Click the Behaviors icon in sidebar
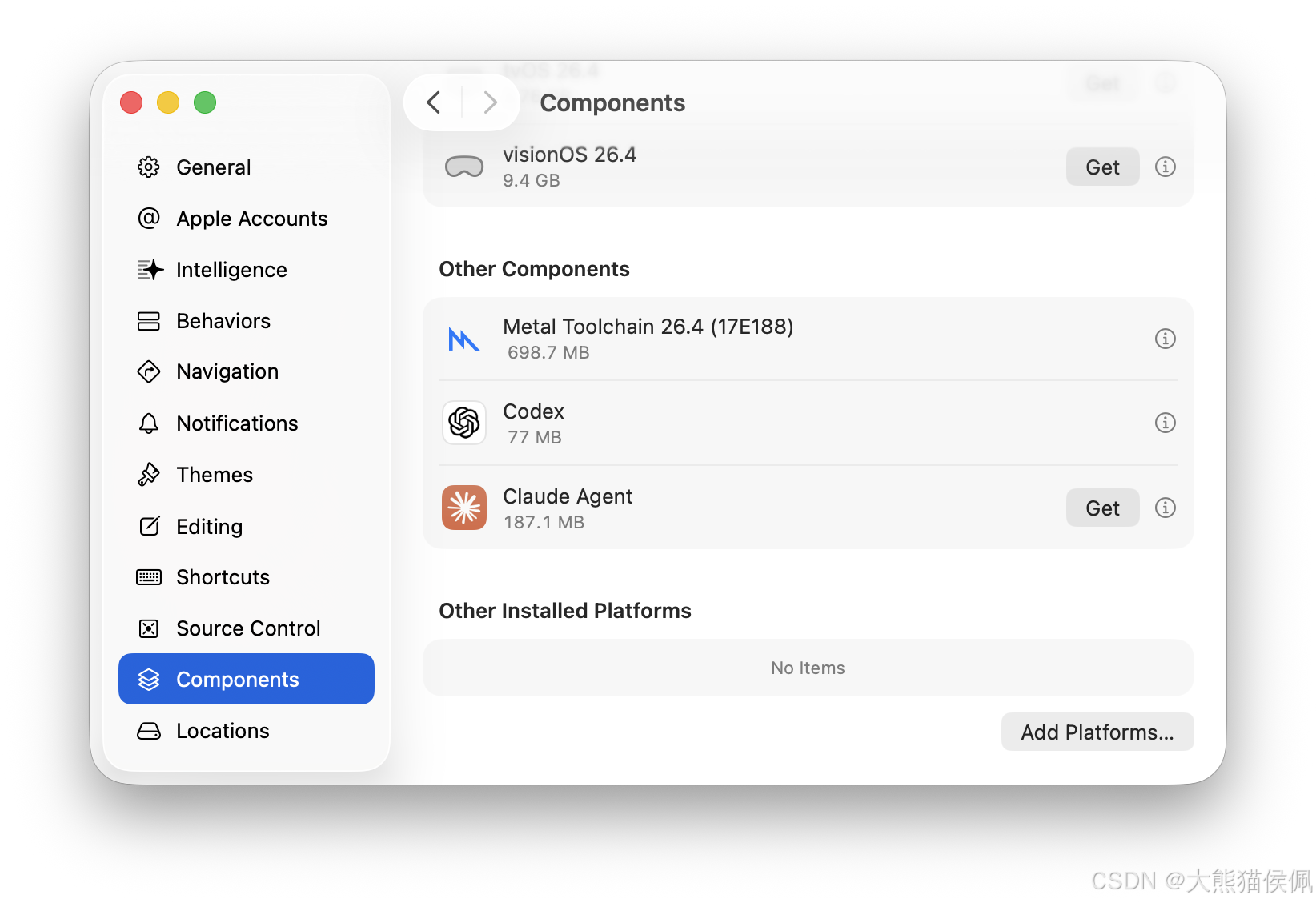The height and width of the screenshot is (903, 1316). point(149,321)
